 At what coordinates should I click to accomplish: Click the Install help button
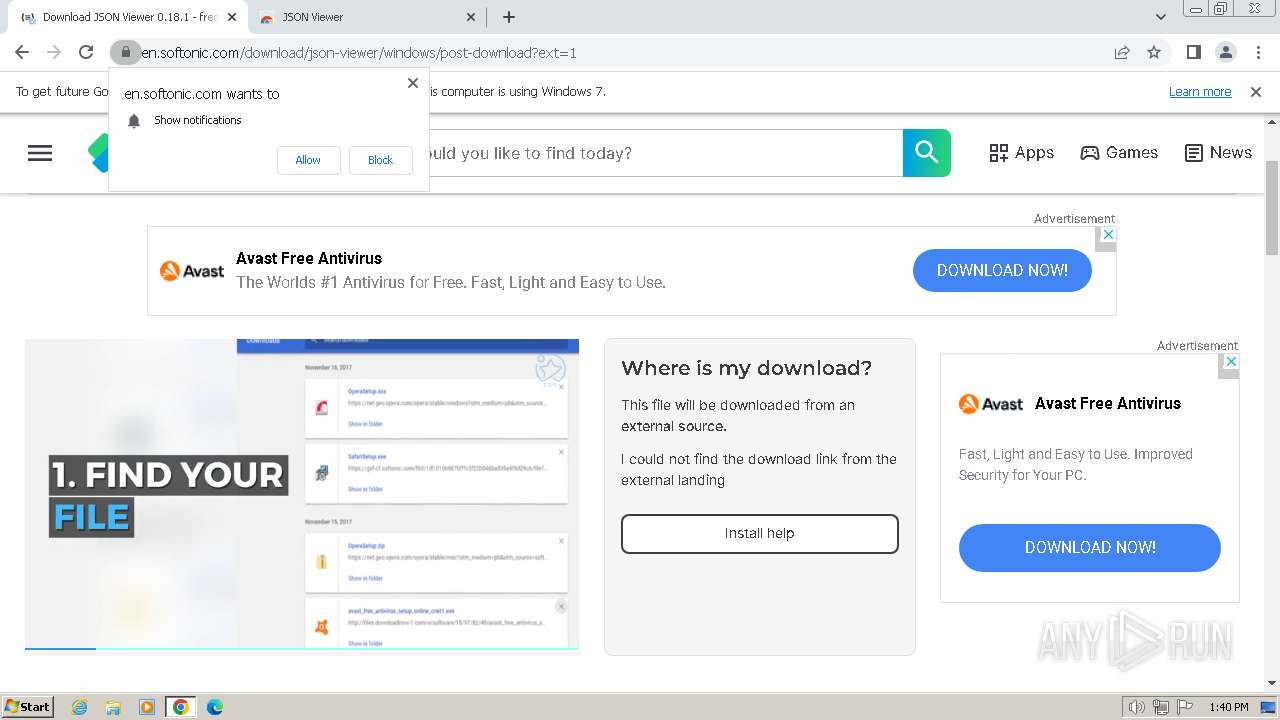(760, 534)
